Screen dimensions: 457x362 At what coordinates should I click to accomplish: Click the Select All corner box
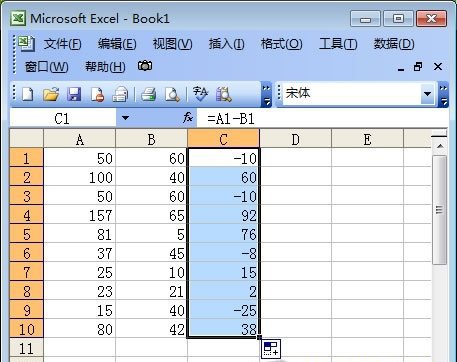point(26,139)
